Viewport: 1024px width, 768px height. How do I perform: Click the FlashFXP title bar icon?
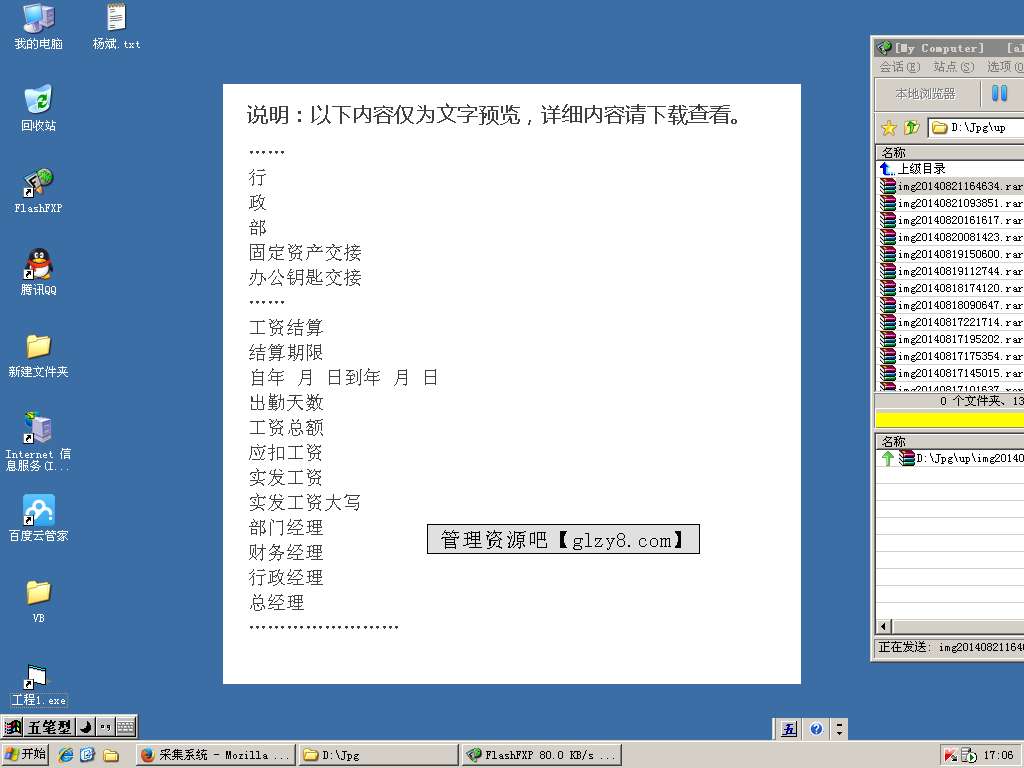click(x=884, y=48)
